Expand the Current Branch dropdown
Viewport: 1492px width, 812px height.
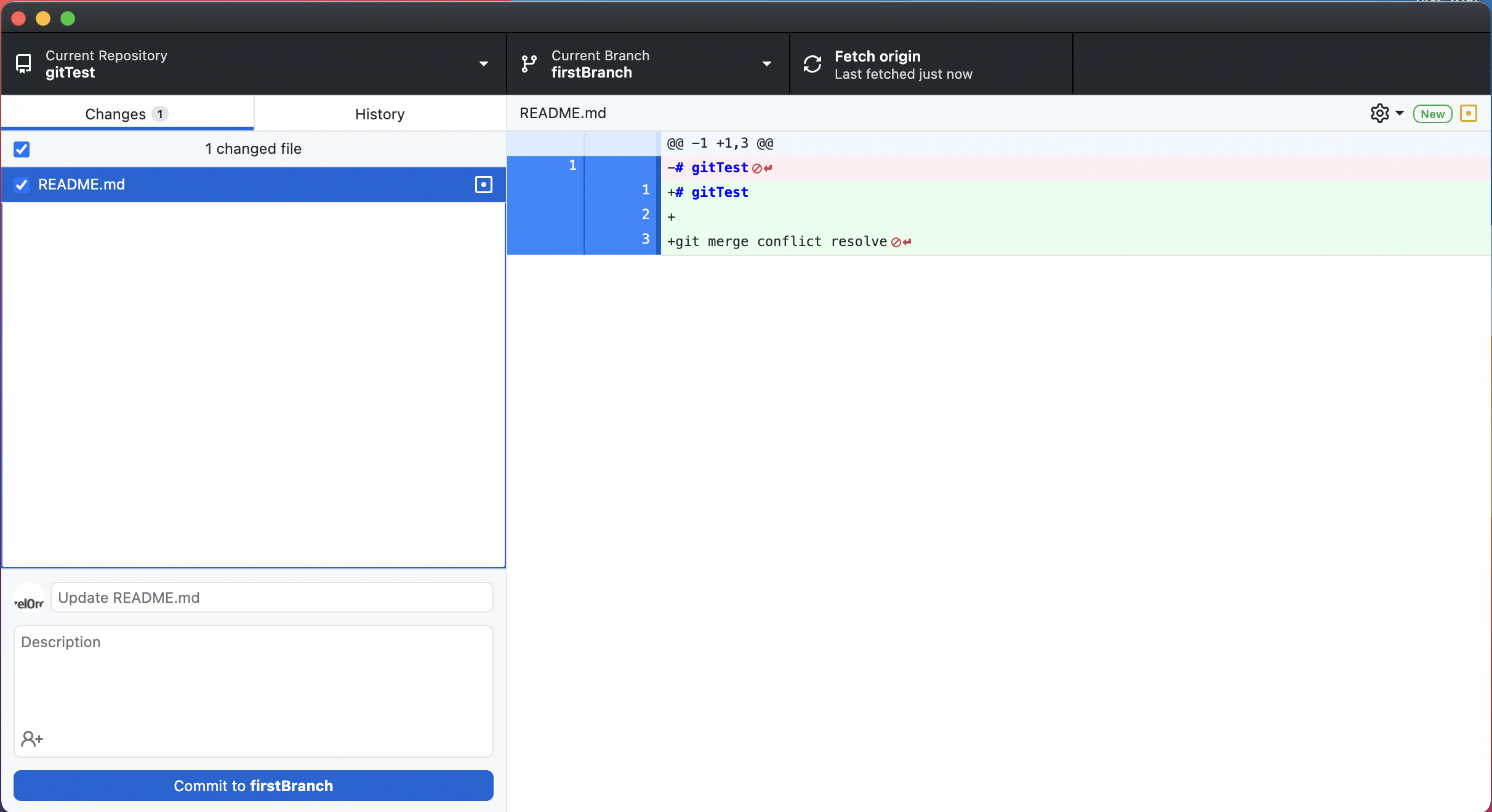tap(767, 64)
